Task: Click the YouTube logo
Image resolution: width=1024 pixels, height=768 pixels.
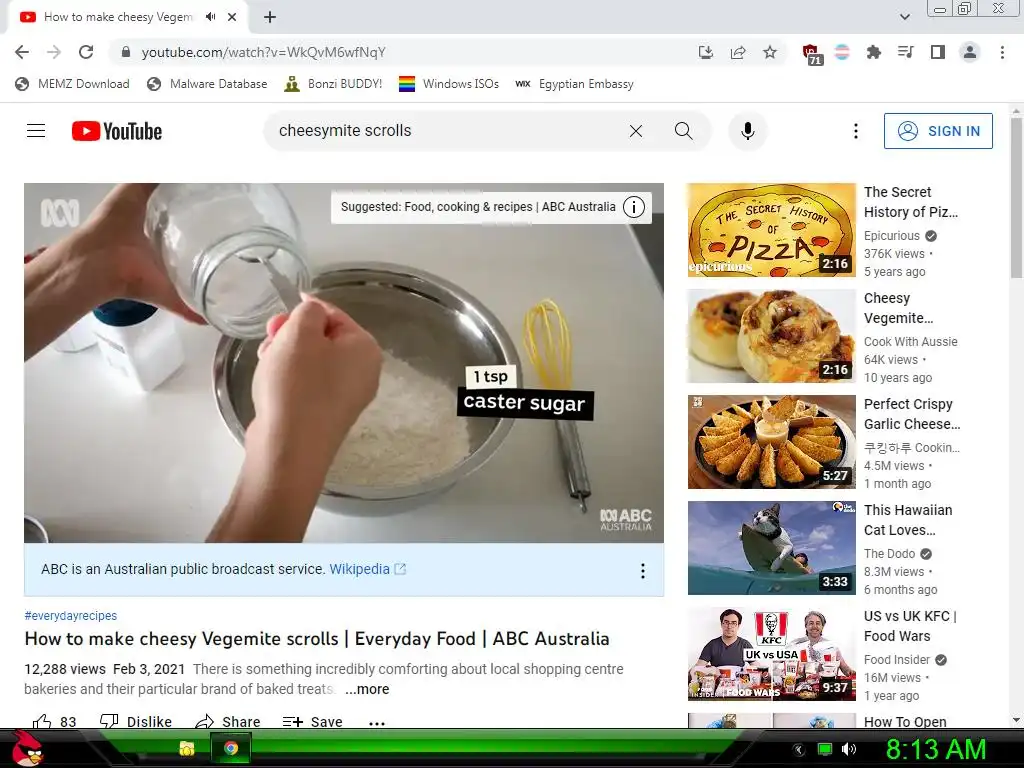Action: click(x=117, y=131)
